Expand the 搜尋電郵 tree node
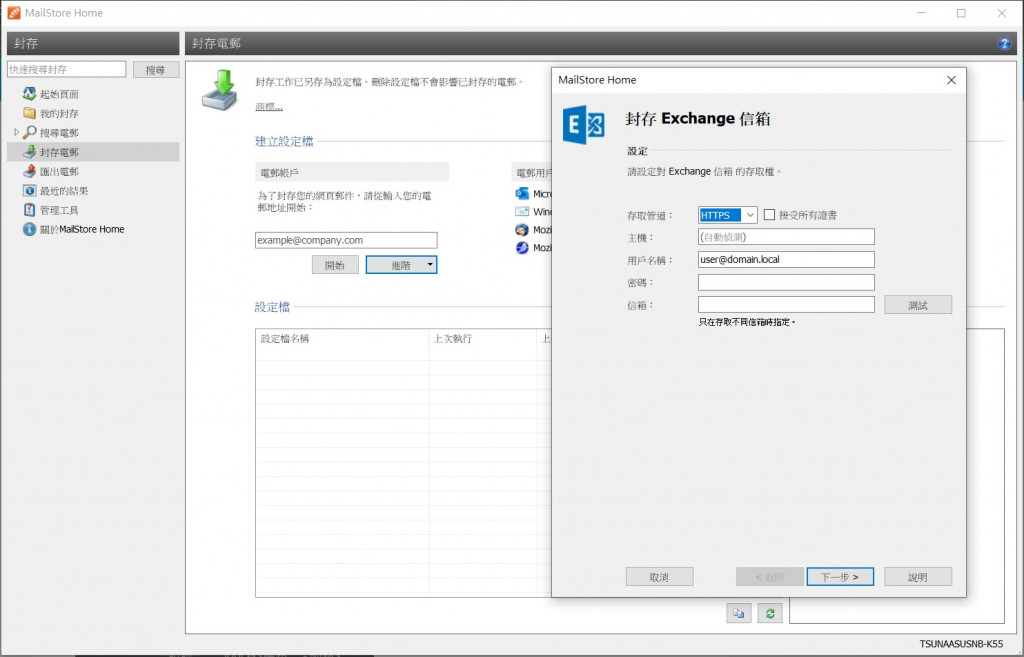Image resolution: width=1024 pixels, height=657 pixels. click(x=16, y=132)
